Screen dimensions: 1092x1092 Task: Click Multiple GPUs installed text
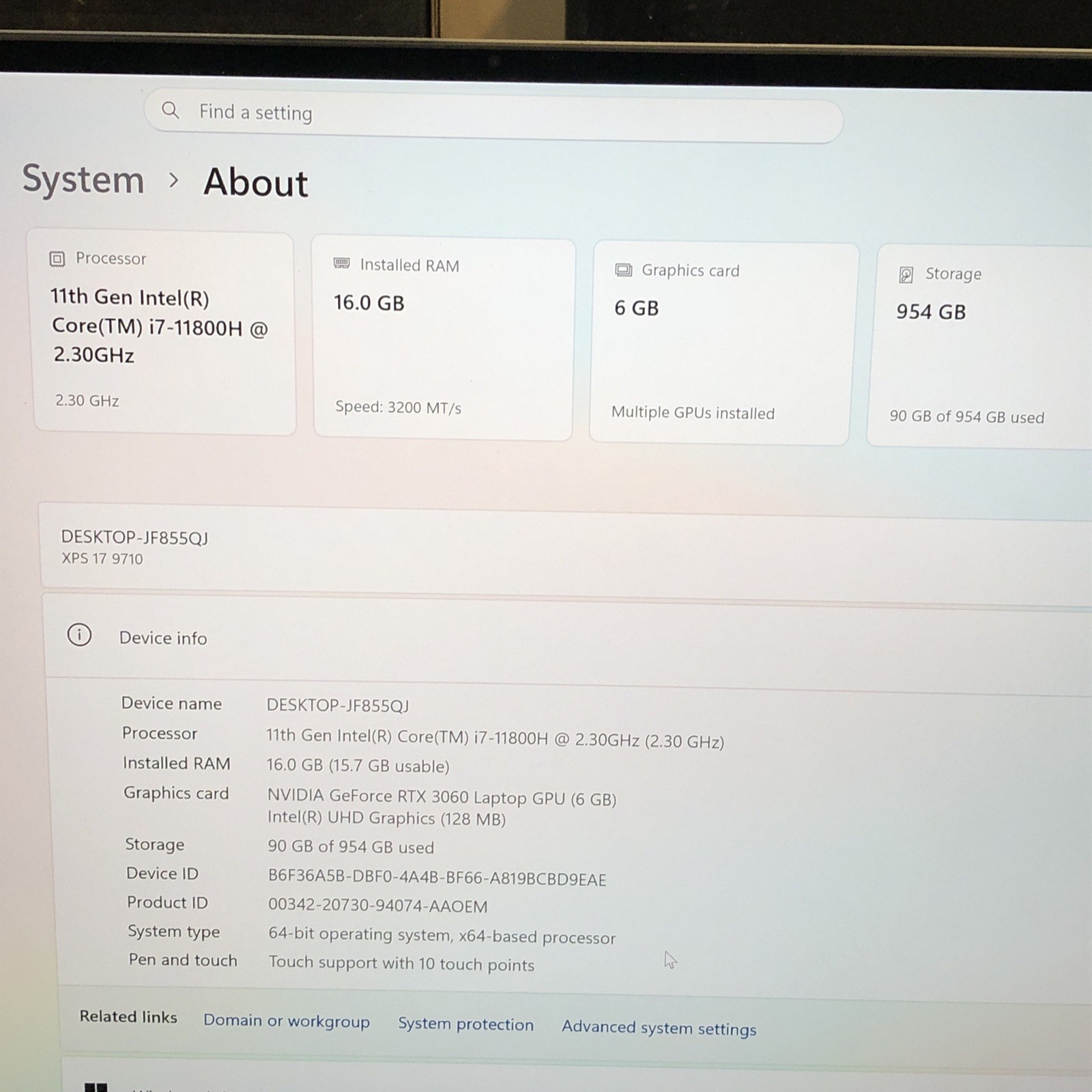693,412
